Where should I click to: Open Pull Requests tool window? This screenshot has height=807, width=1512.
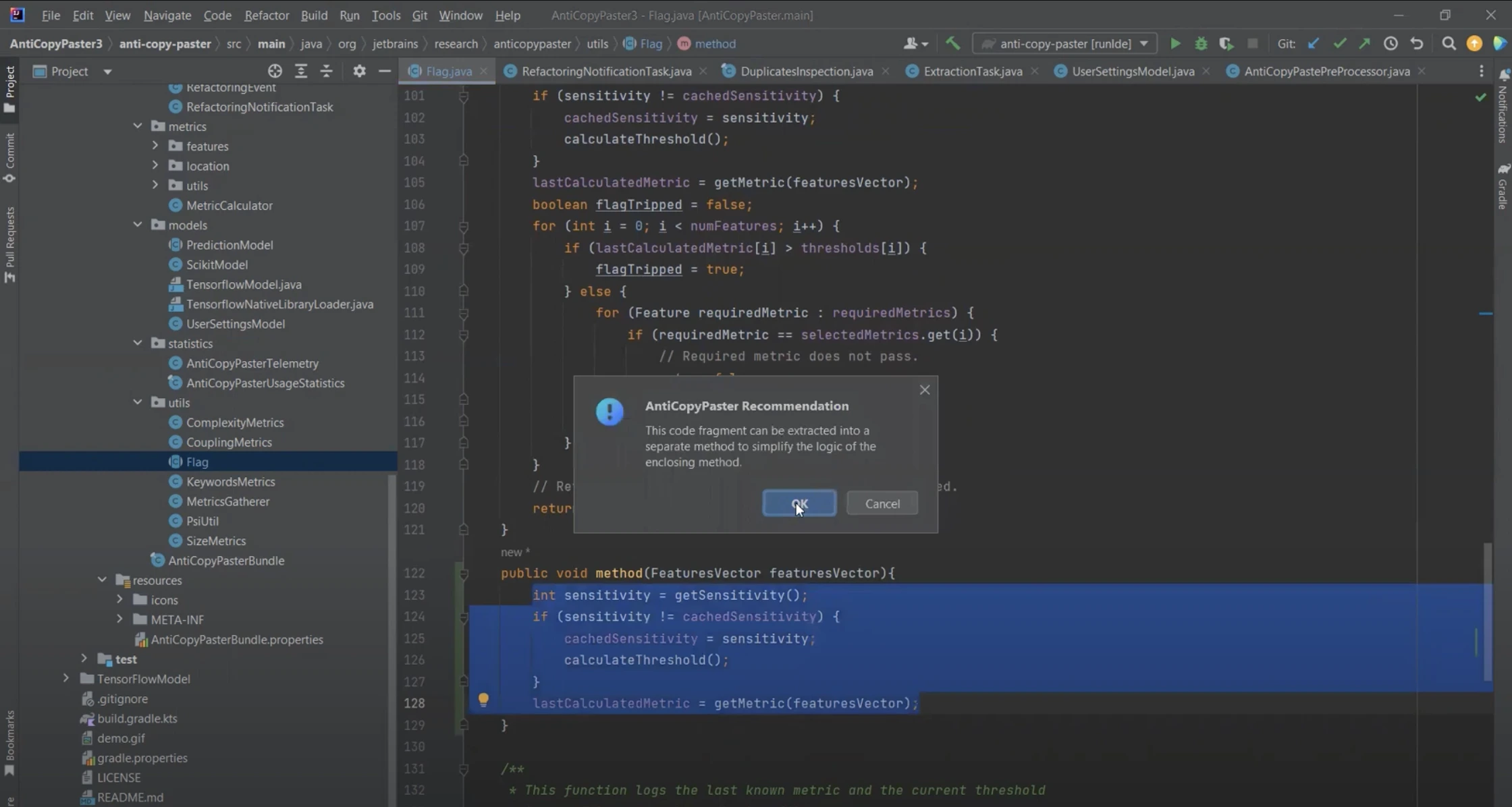pos(9,244)
